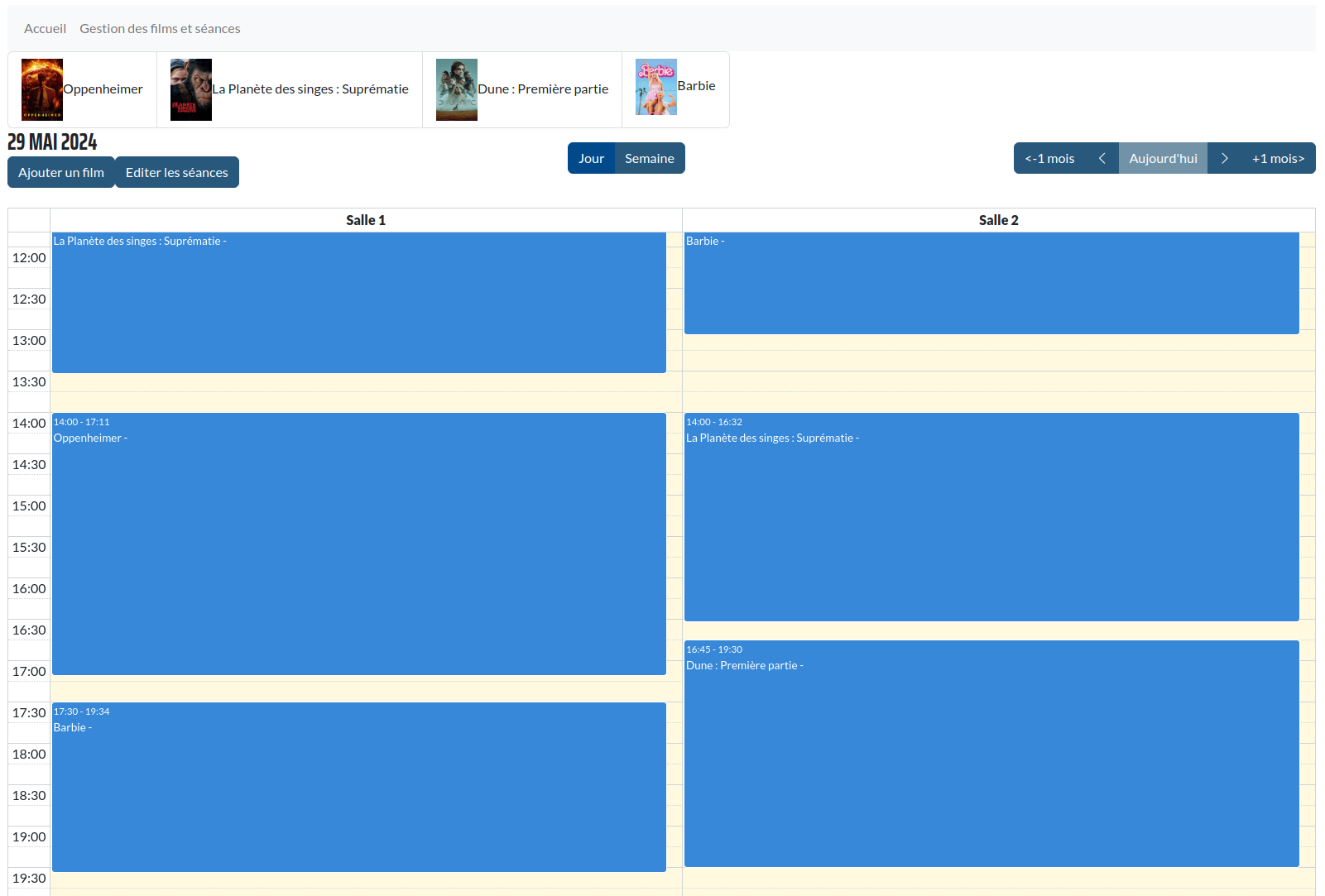Screen dimensions: 1325x896
Task: Select the 17:30 Barbie session in Salle 1
Action: [x=358, y=787]
